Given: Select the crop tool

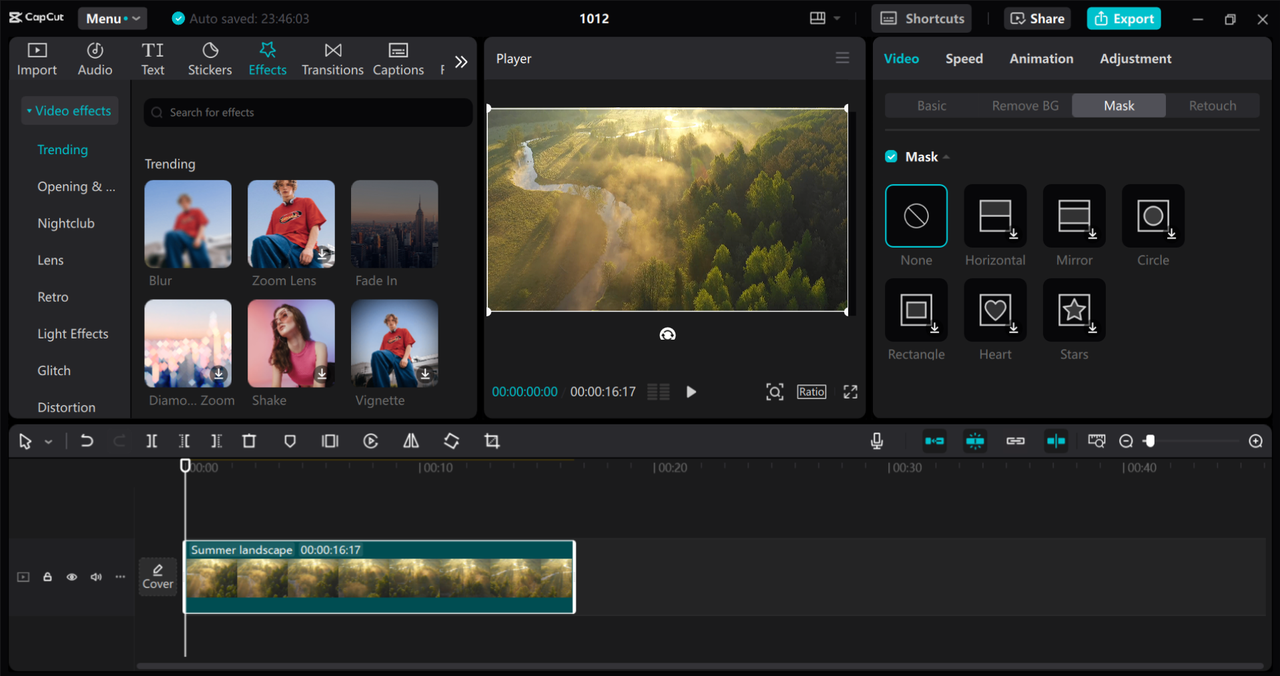Looking at the screenshot, I should pos(492,441).
